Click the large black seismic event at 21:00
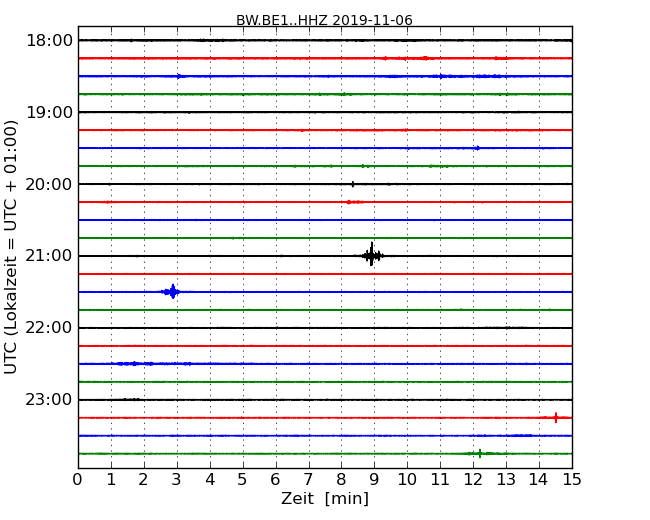 click(371, 255)
